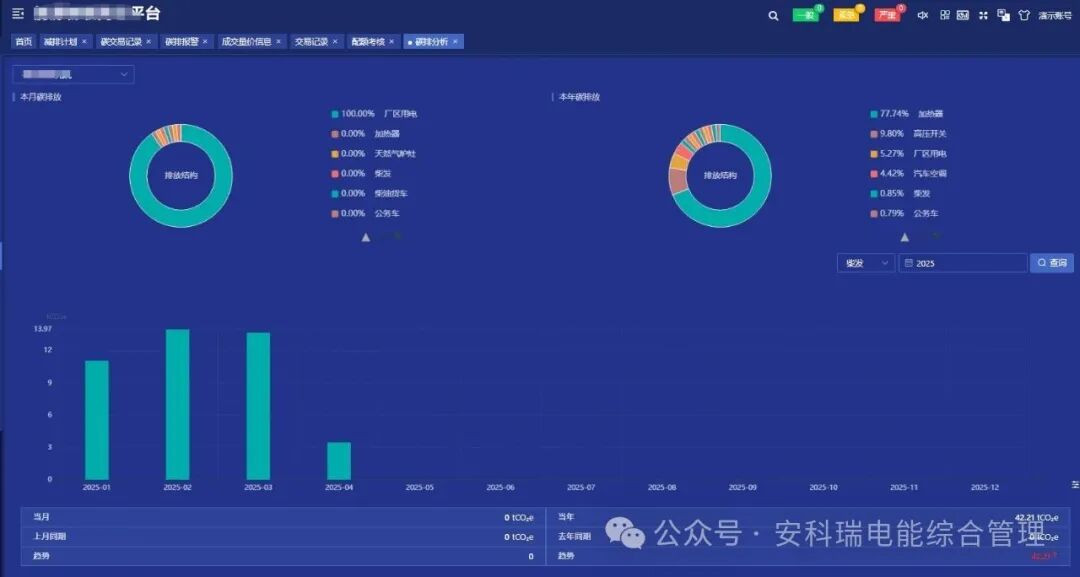This screenshot has height=577, width=1080.
Task: Enter fullscreen with the four-arrows icon
Action: 983,15
